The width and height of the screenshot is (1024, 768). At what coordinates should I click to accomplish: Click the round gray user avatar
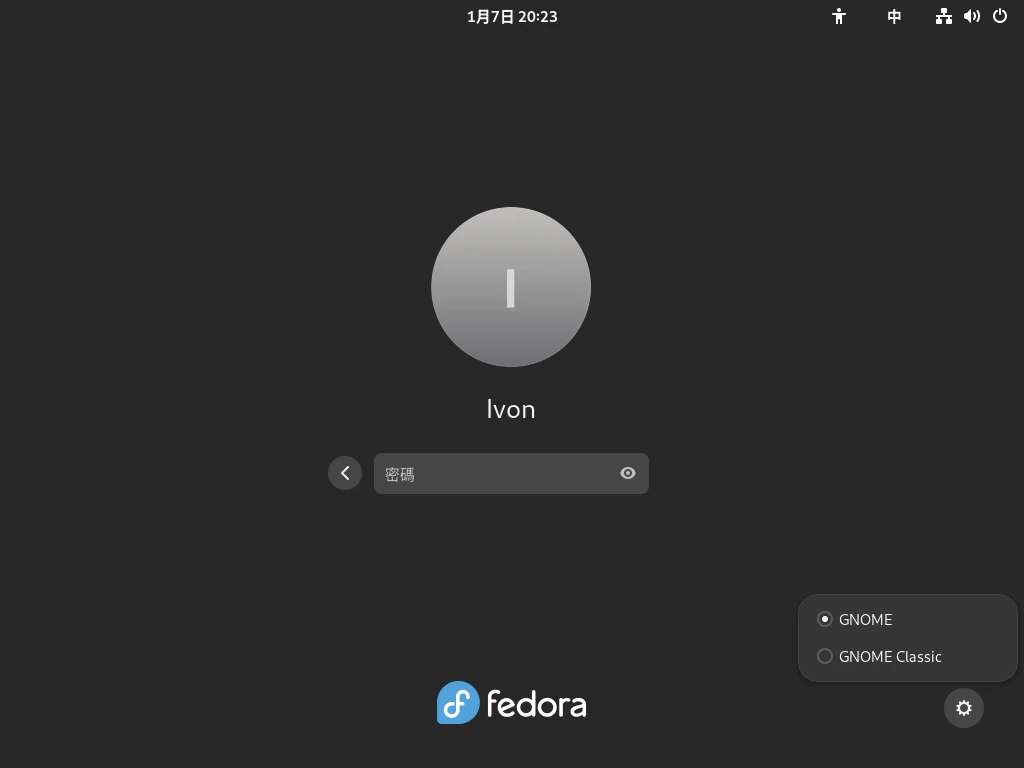tap(511, 287)
